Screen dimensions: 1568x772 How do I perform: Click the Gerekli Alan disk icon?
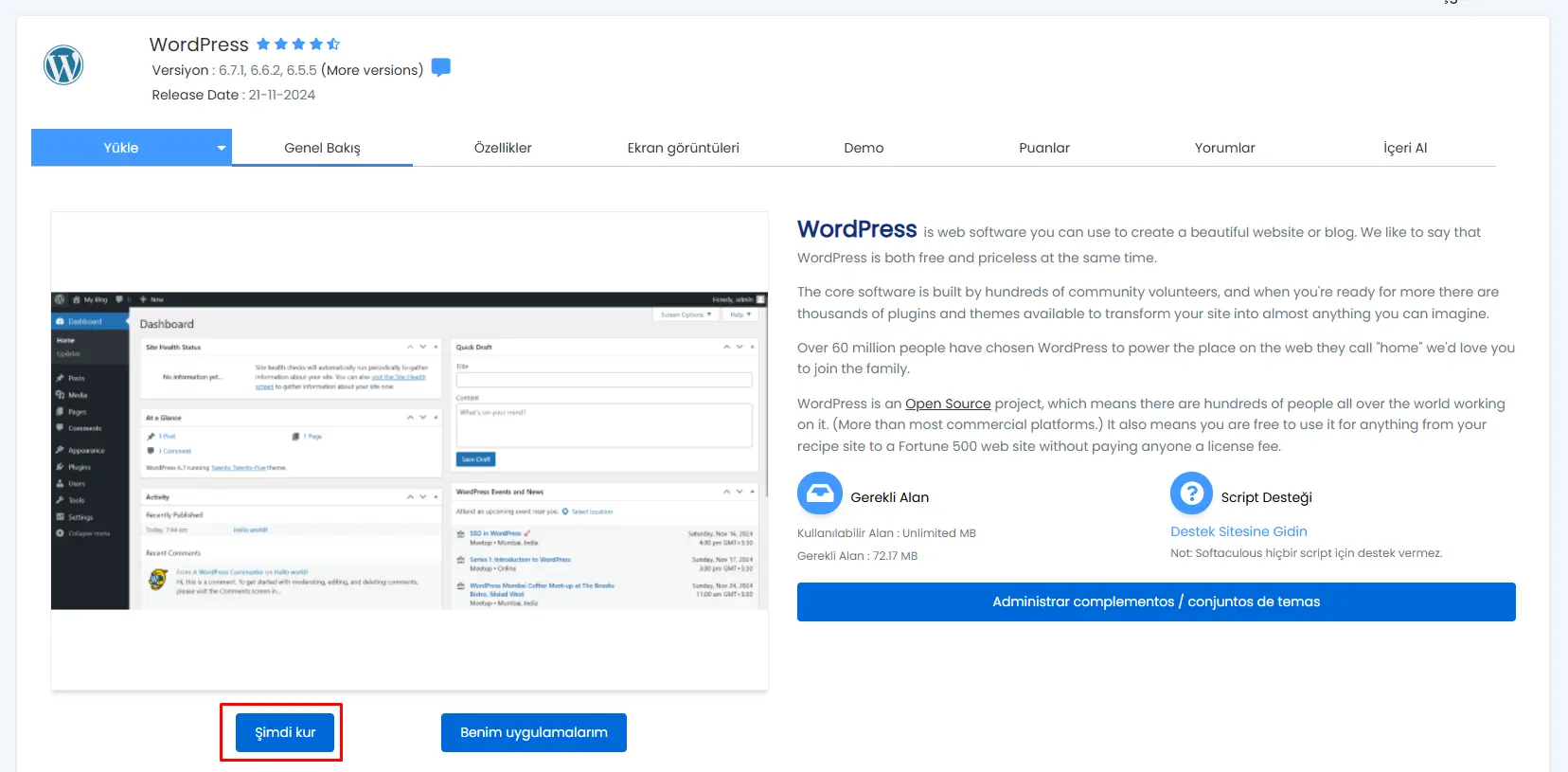pyautogui.click(x=820, y=494)
